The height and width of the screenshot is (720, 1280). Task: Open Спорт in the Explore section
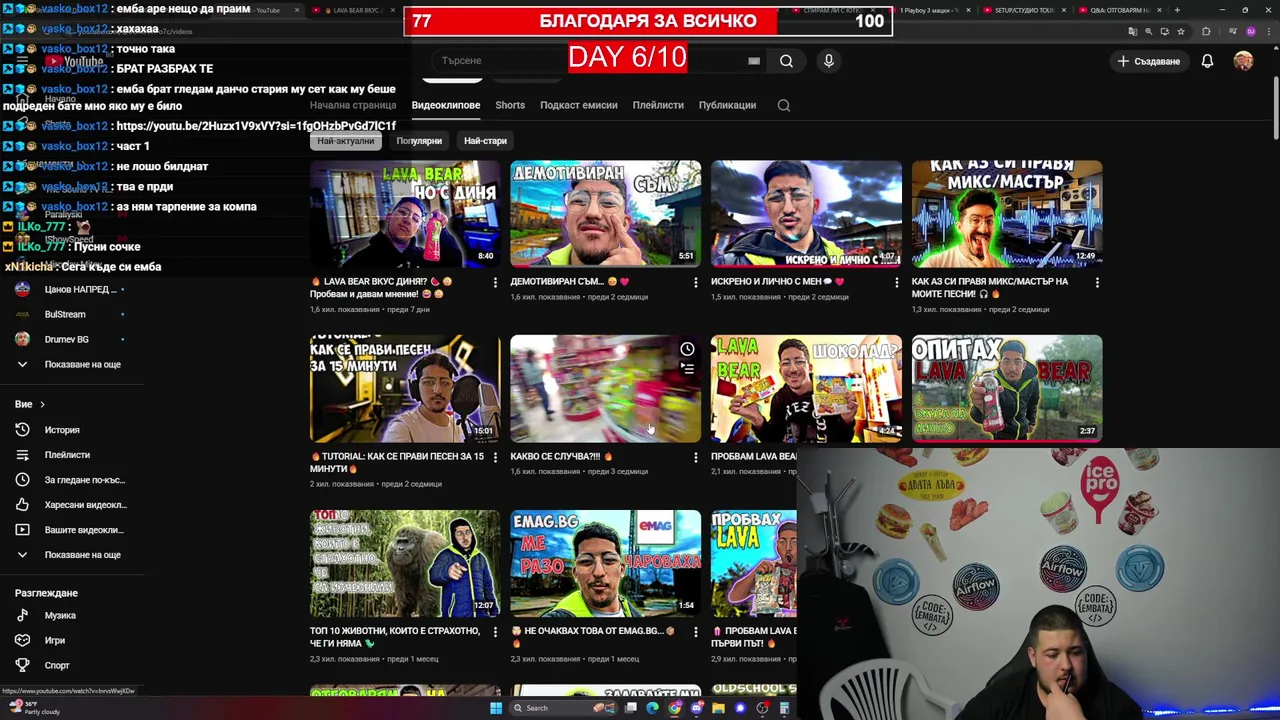pyautogui.click(x=57, y=666)
